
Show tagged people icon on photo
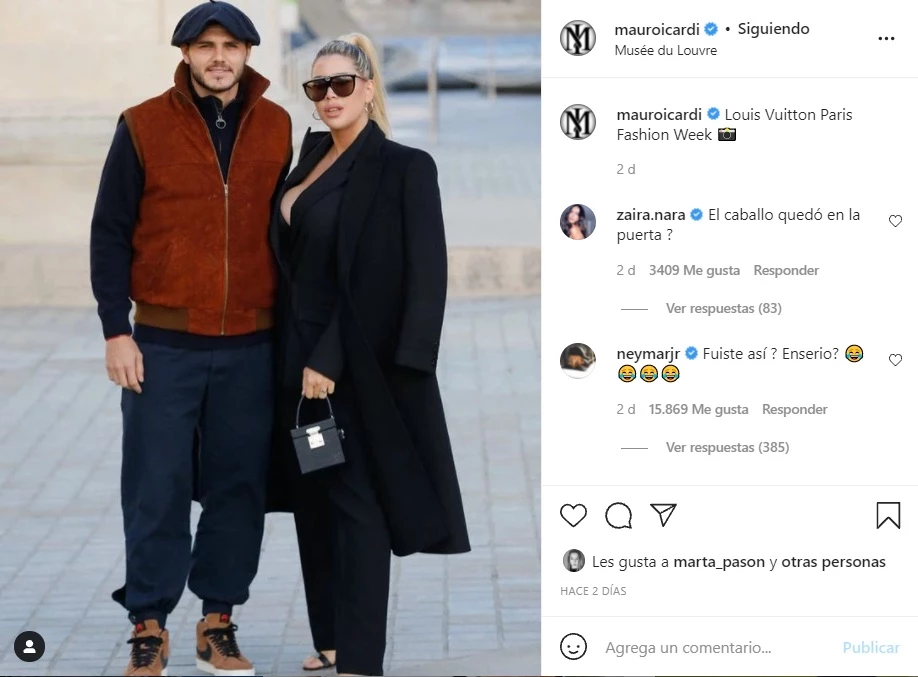(x=29, y=647)
